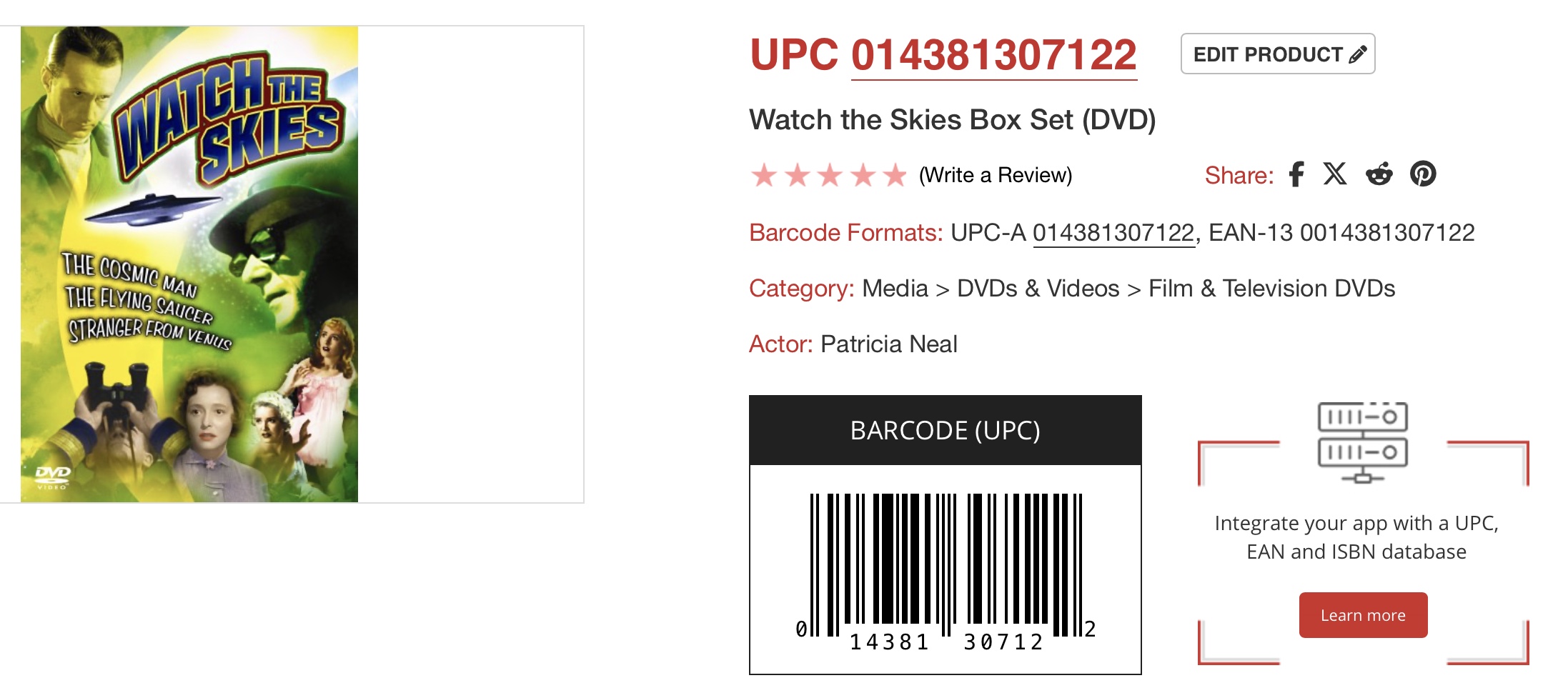Share product on Pinterest icon
The width and height of the screenshot is (1568, 698).
1423,174
